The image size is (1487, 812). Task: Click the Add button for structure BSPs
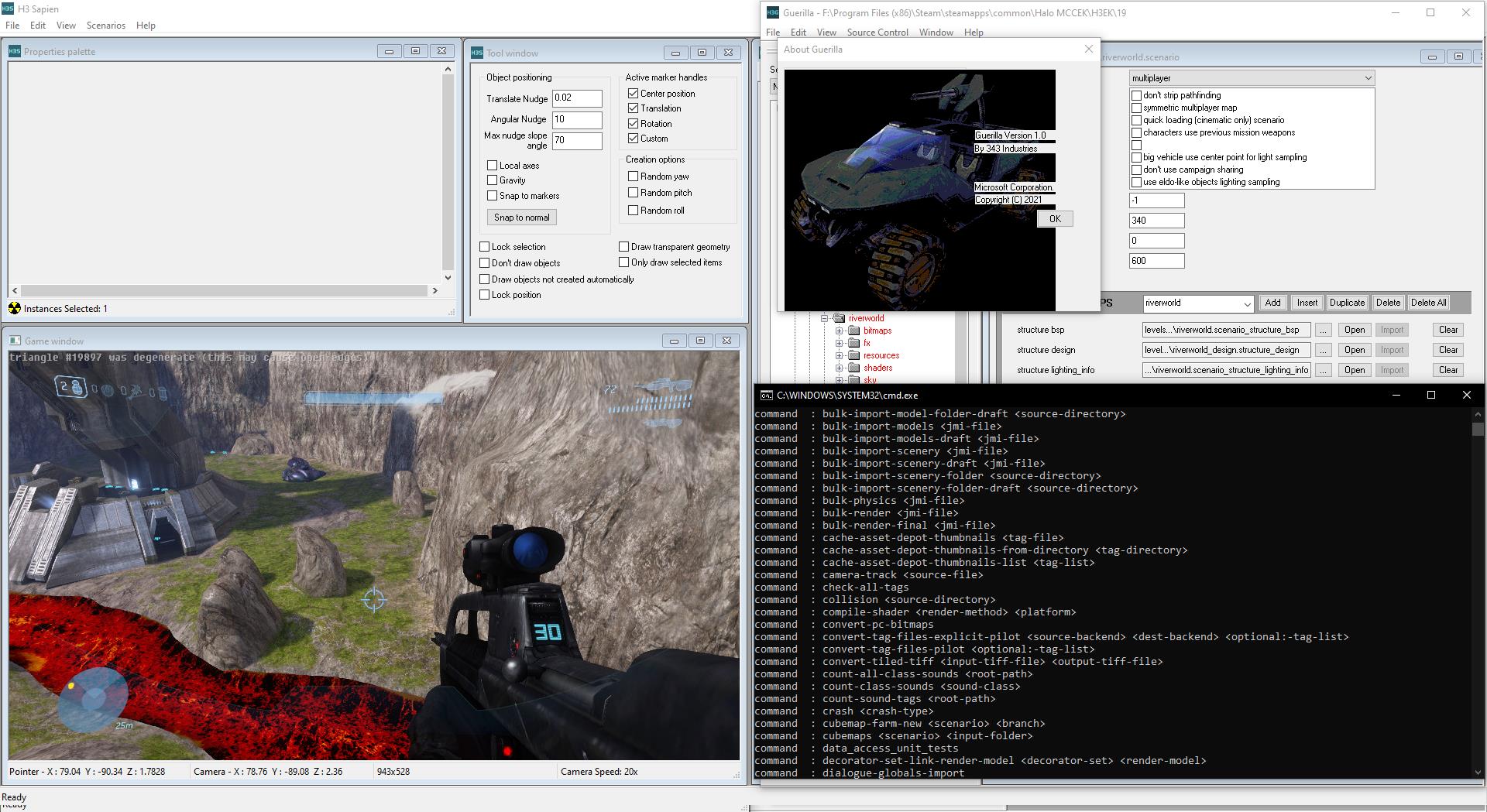tap(1273, 303)
